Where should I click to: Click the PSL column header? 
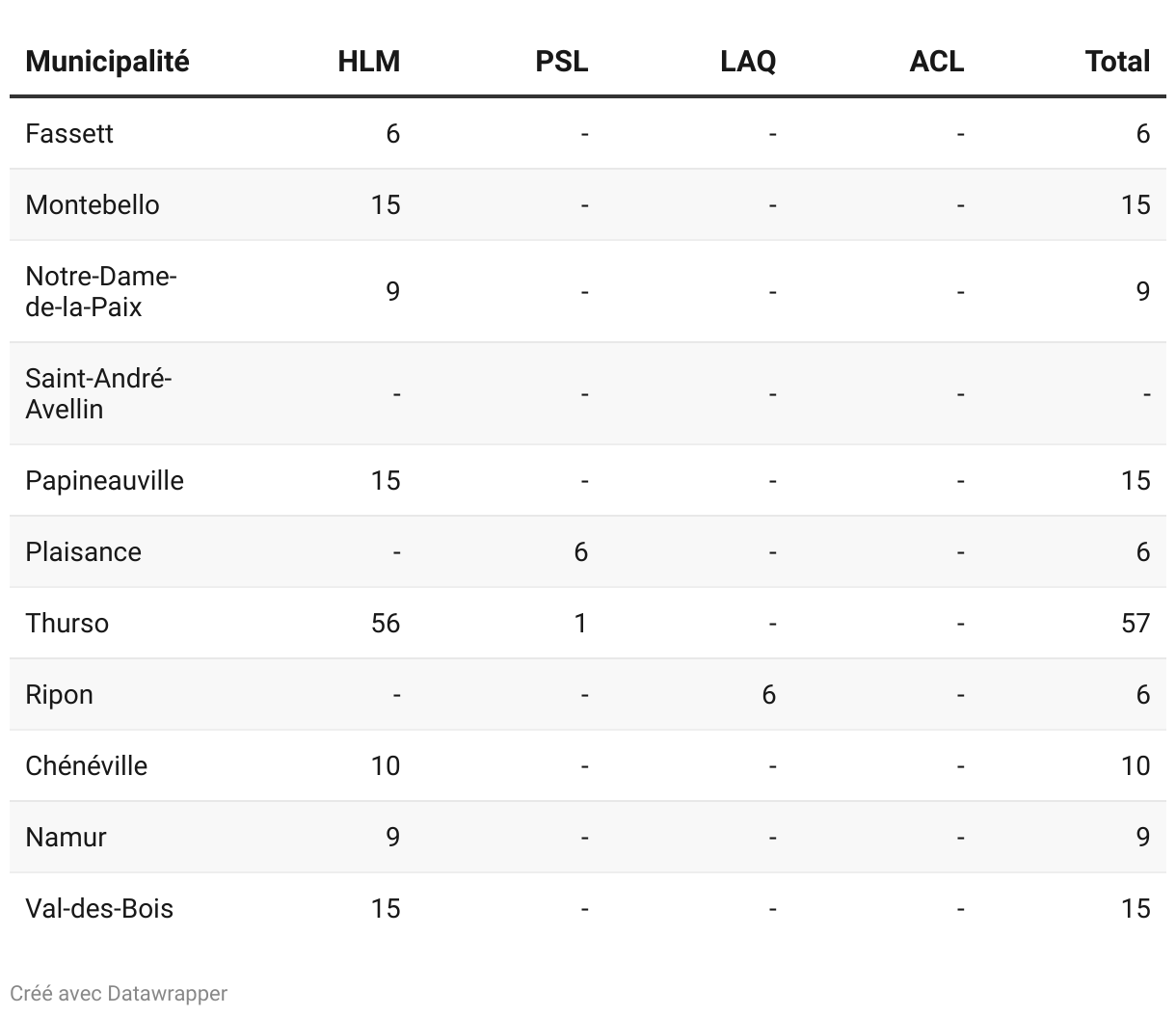pos(561,62)
